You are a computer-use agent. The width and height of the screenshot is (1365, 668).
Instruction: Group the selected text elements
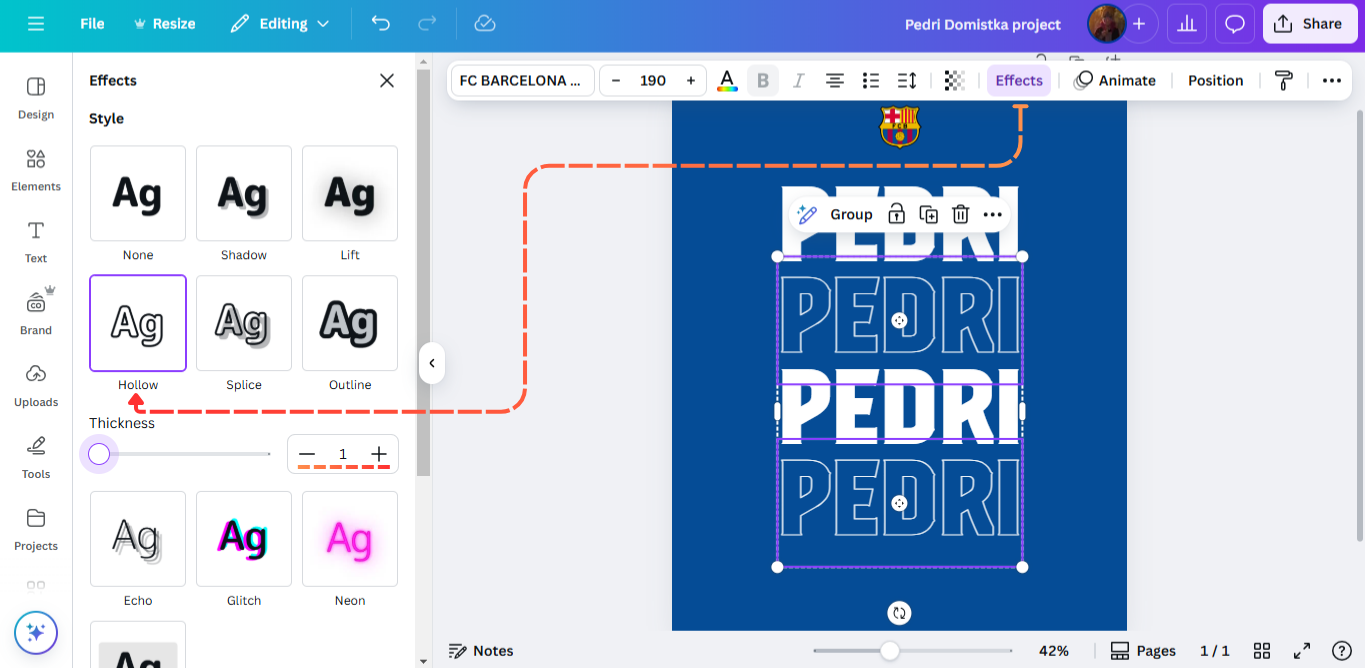coord(851,214)
